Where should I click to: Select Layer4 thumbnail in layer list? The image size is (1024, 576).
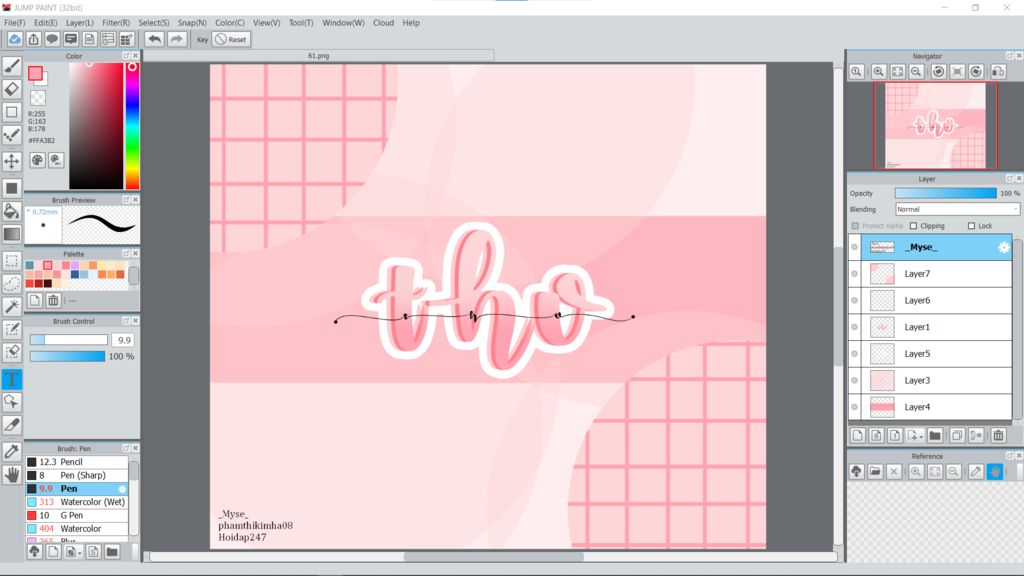point(882,407)
